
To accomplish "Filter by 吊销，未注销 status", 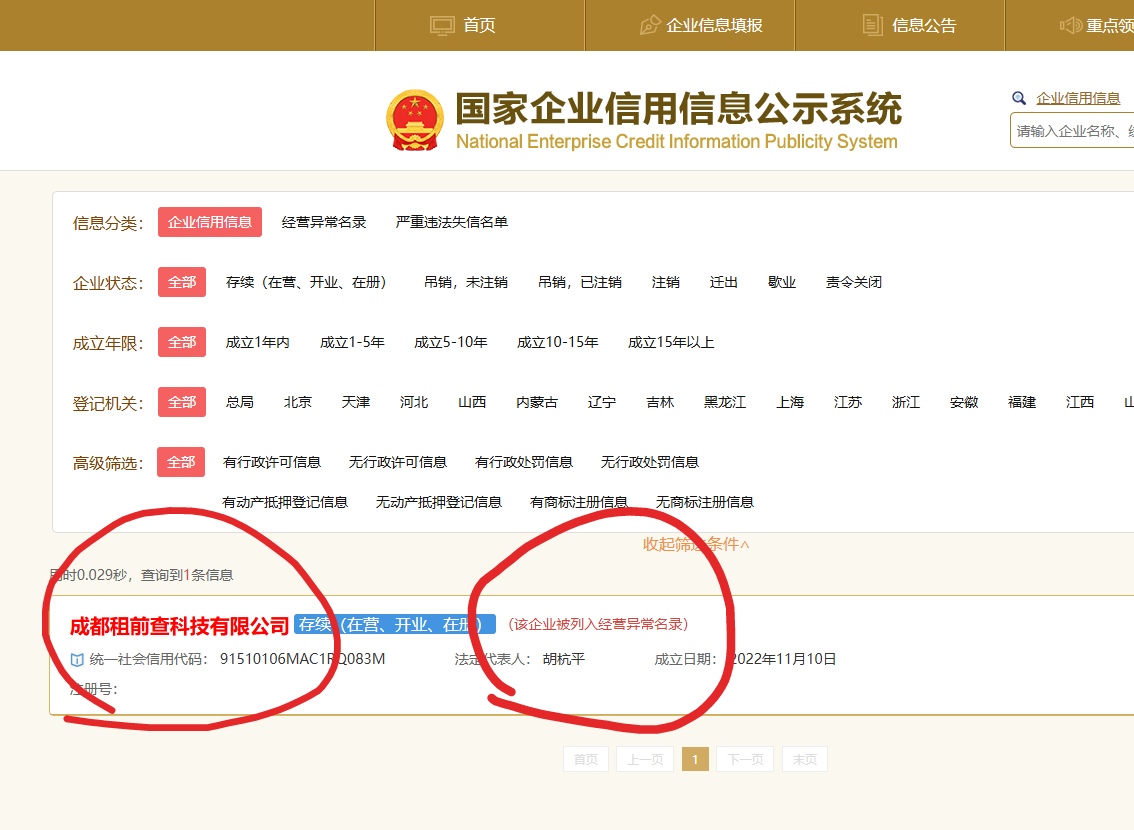I will pyautogui.click(x=466, y=282).
